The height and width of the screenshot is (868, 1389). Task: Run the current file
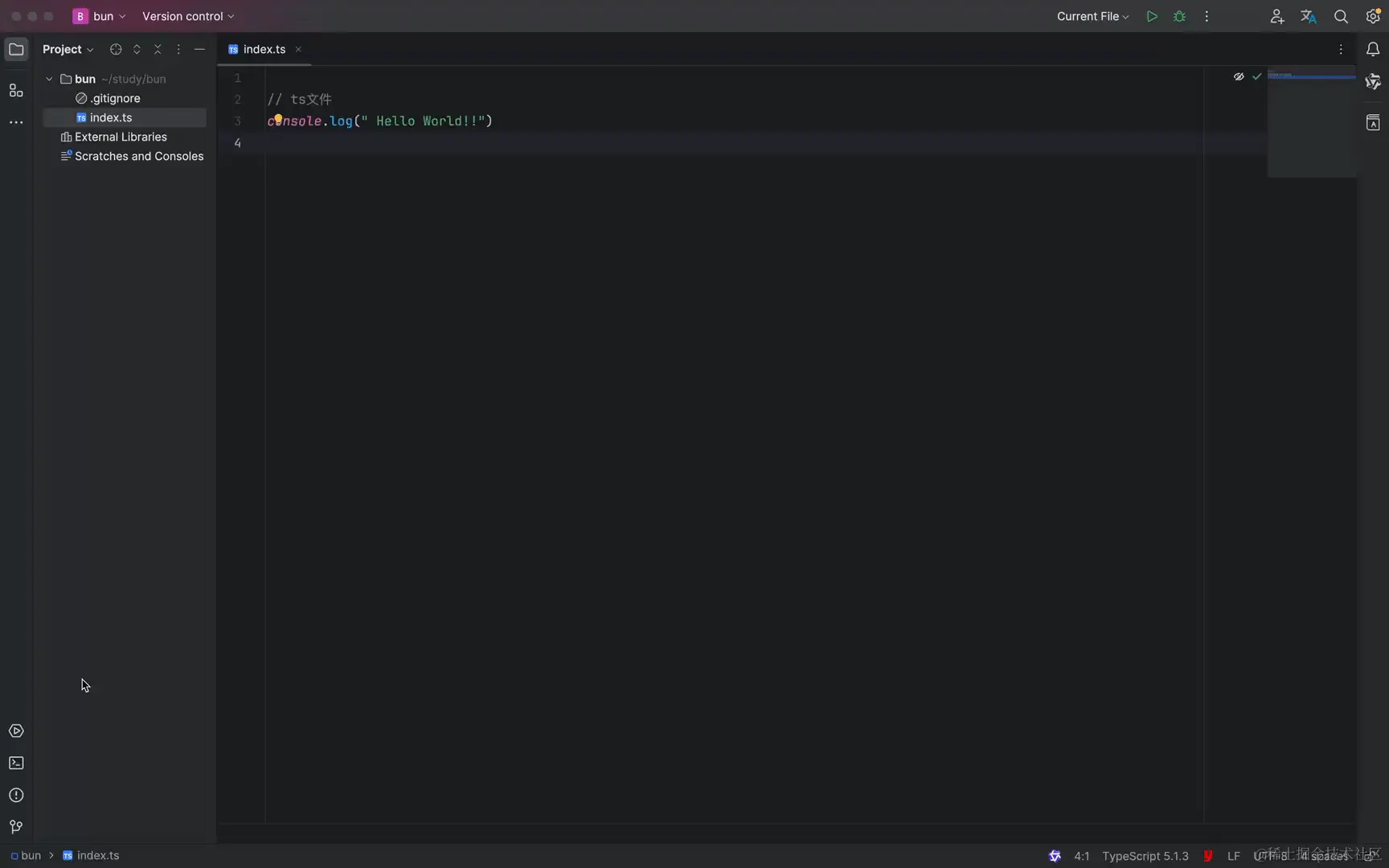pos(1152,16)
